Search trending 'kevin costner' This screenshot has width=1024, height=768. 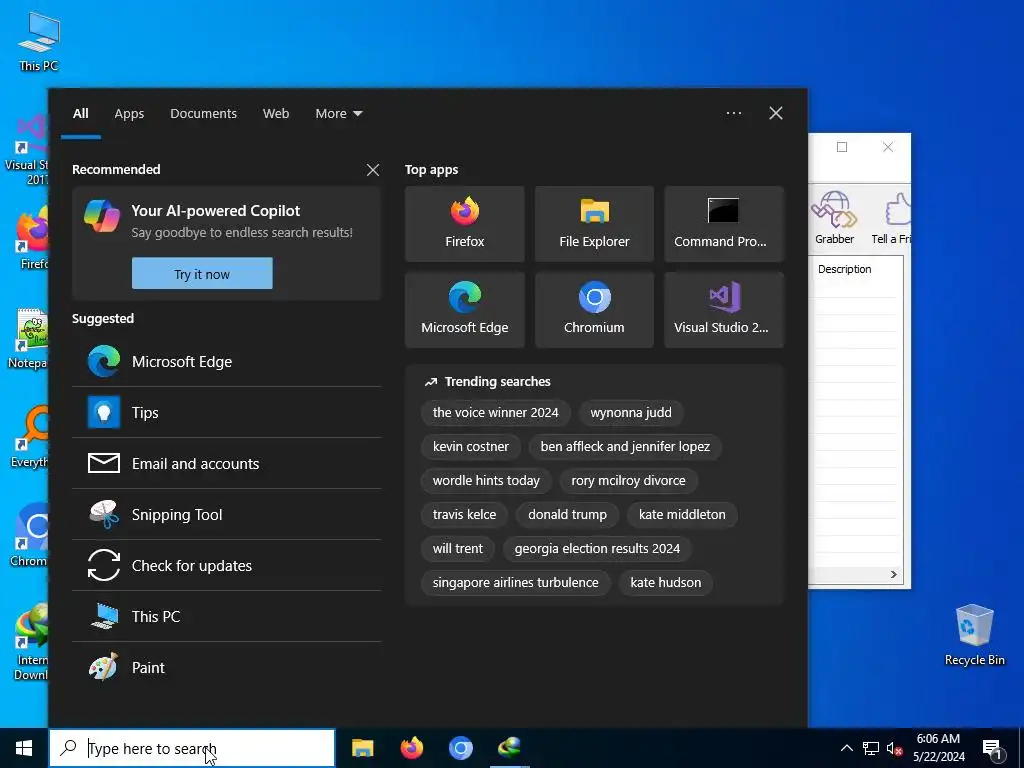tap(470, 447)
